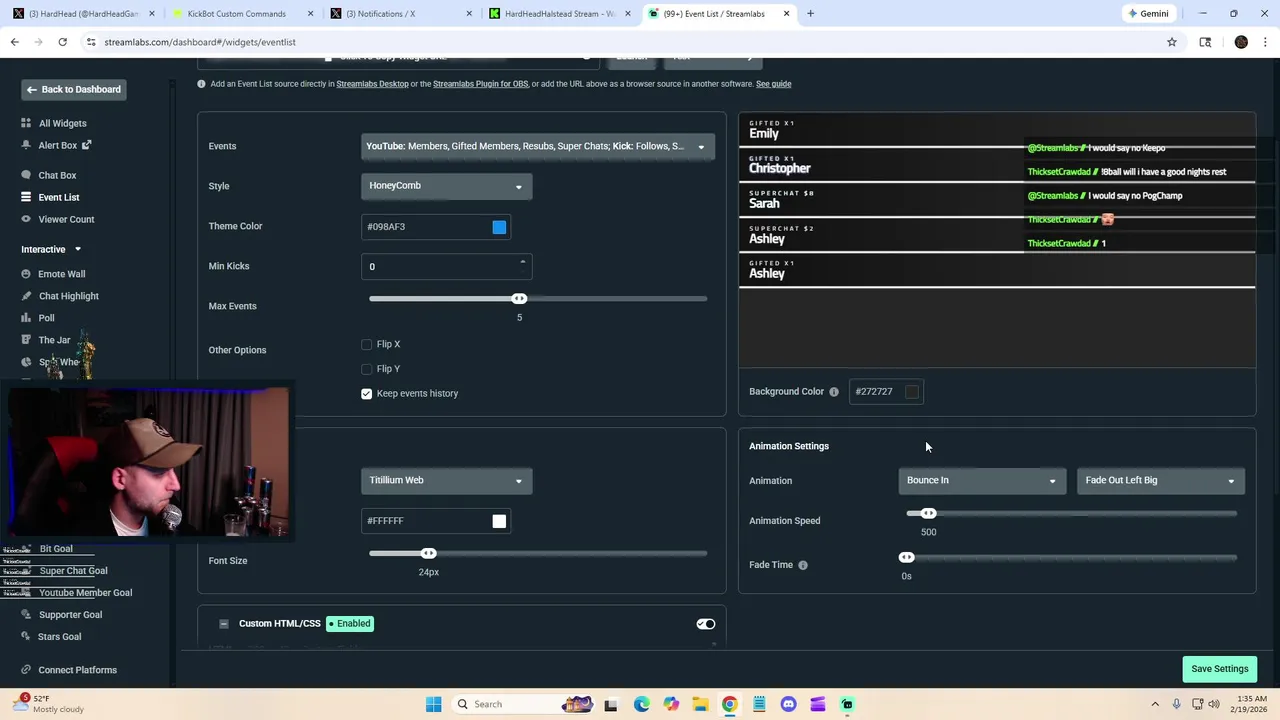Screen dimensions: 1280x720
Task: Open the Fade Out Left Big dropdown
Action: pyautogui.click(x=1161, y=481)
